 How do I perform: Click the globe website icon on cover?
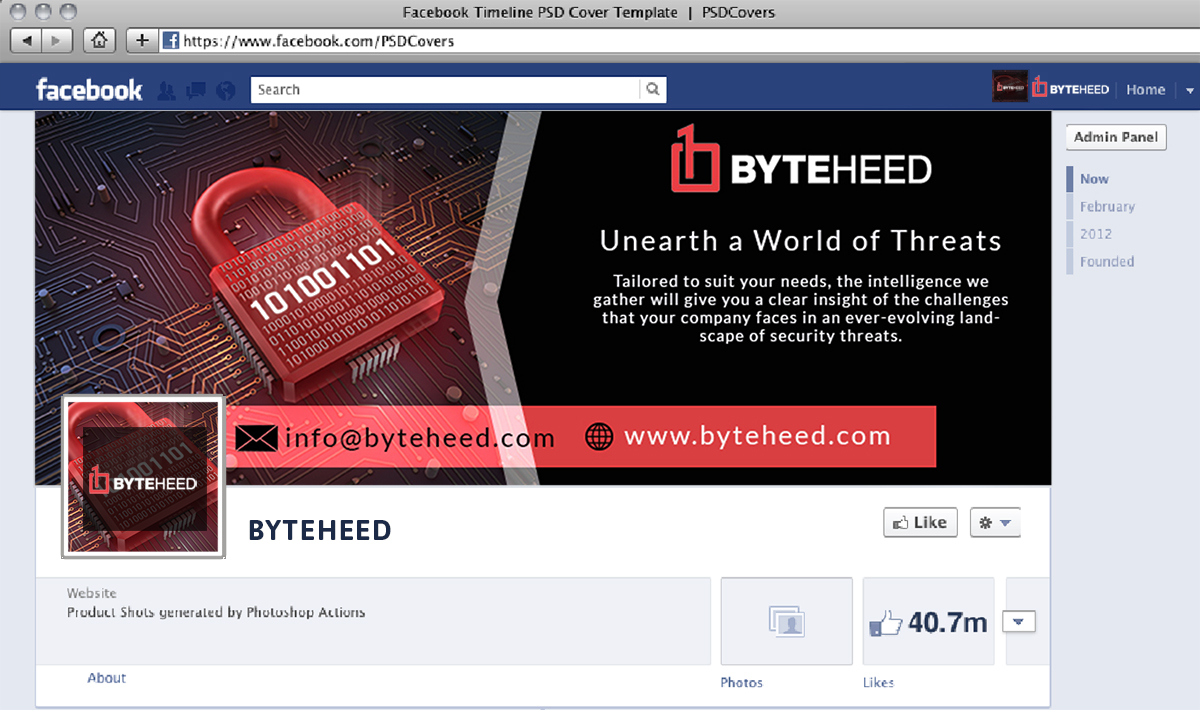(x=599, y=437)
